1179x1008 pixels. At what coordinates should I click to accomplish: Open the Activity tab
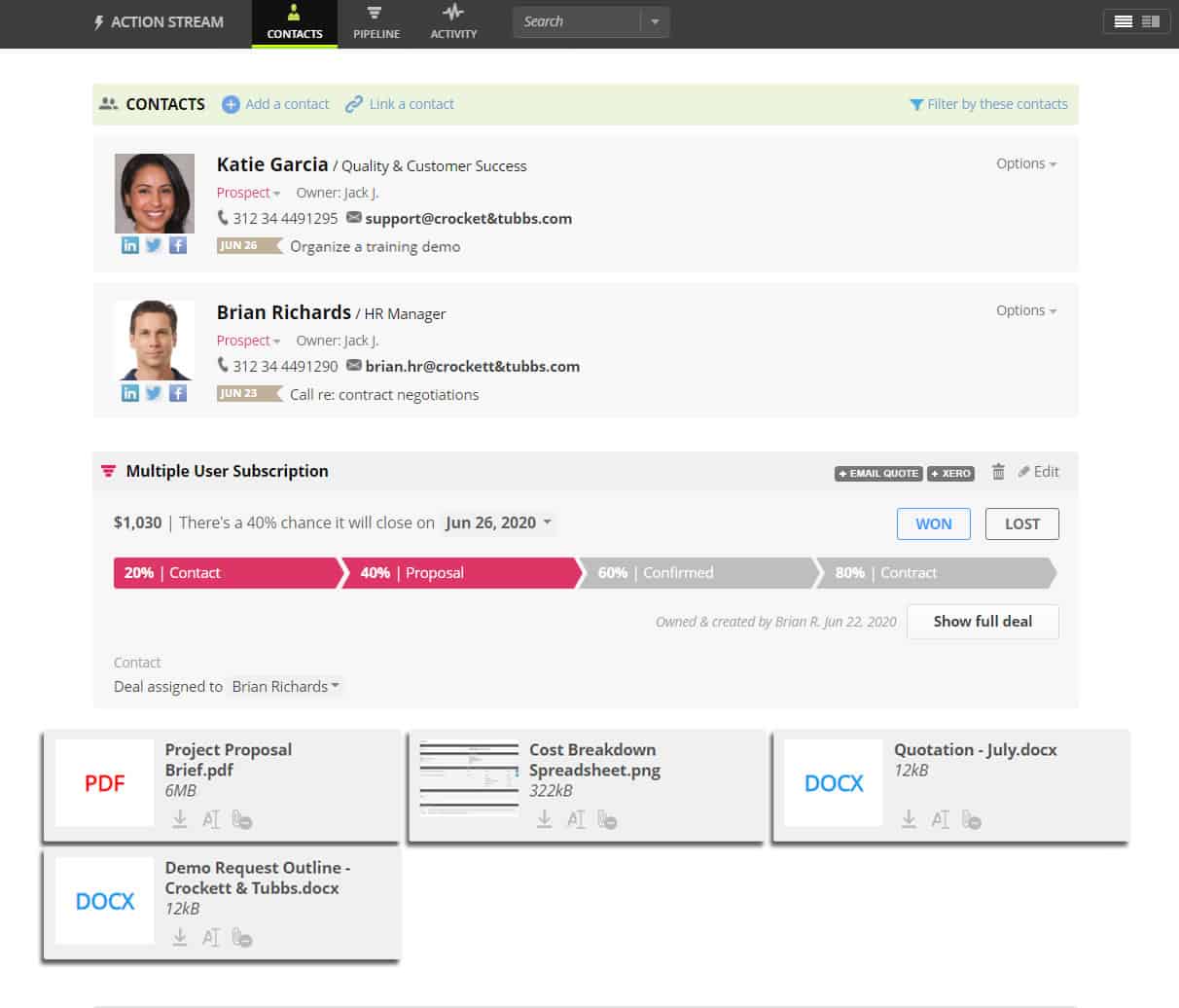[453, 23]
